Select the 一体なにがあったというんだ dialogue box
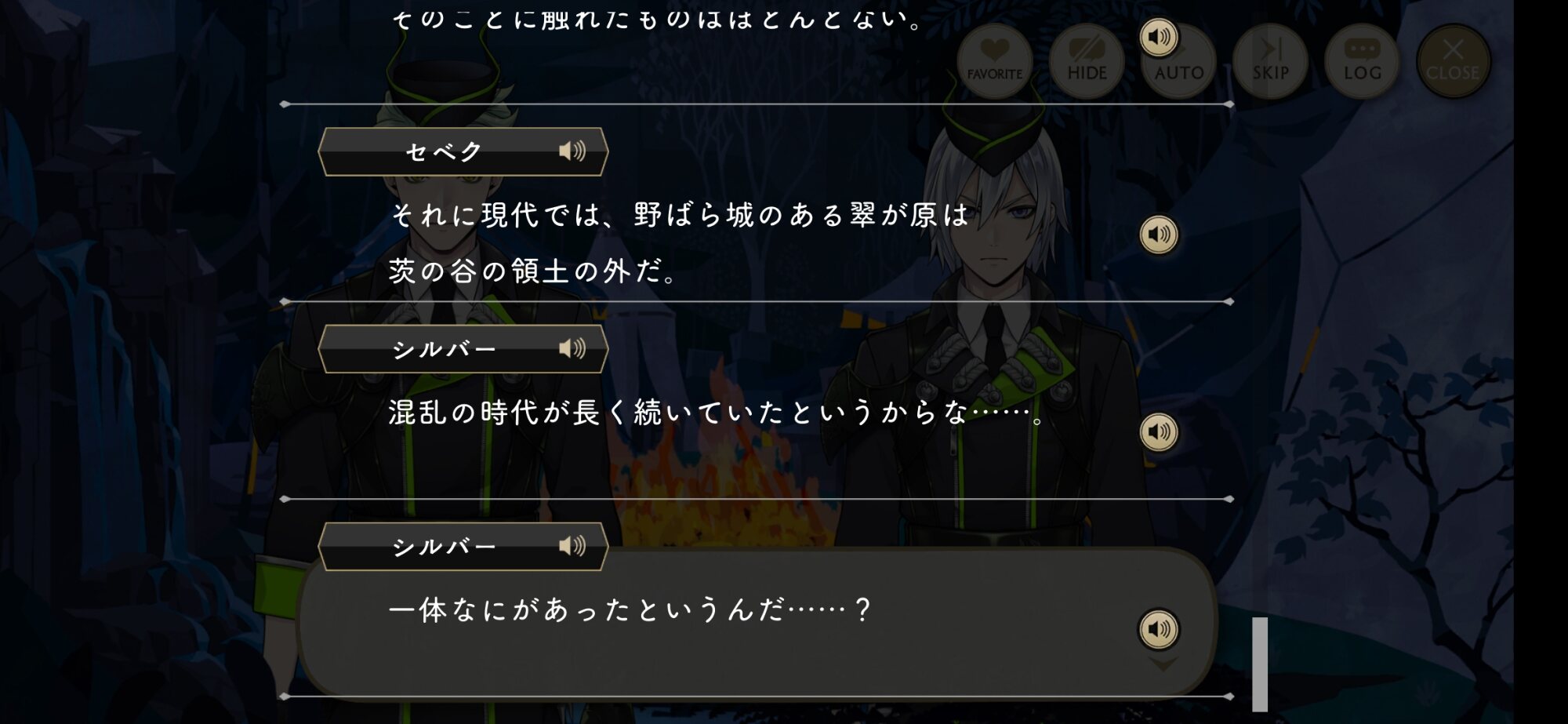Screen dimensions: 1568x724 point(757,622)
